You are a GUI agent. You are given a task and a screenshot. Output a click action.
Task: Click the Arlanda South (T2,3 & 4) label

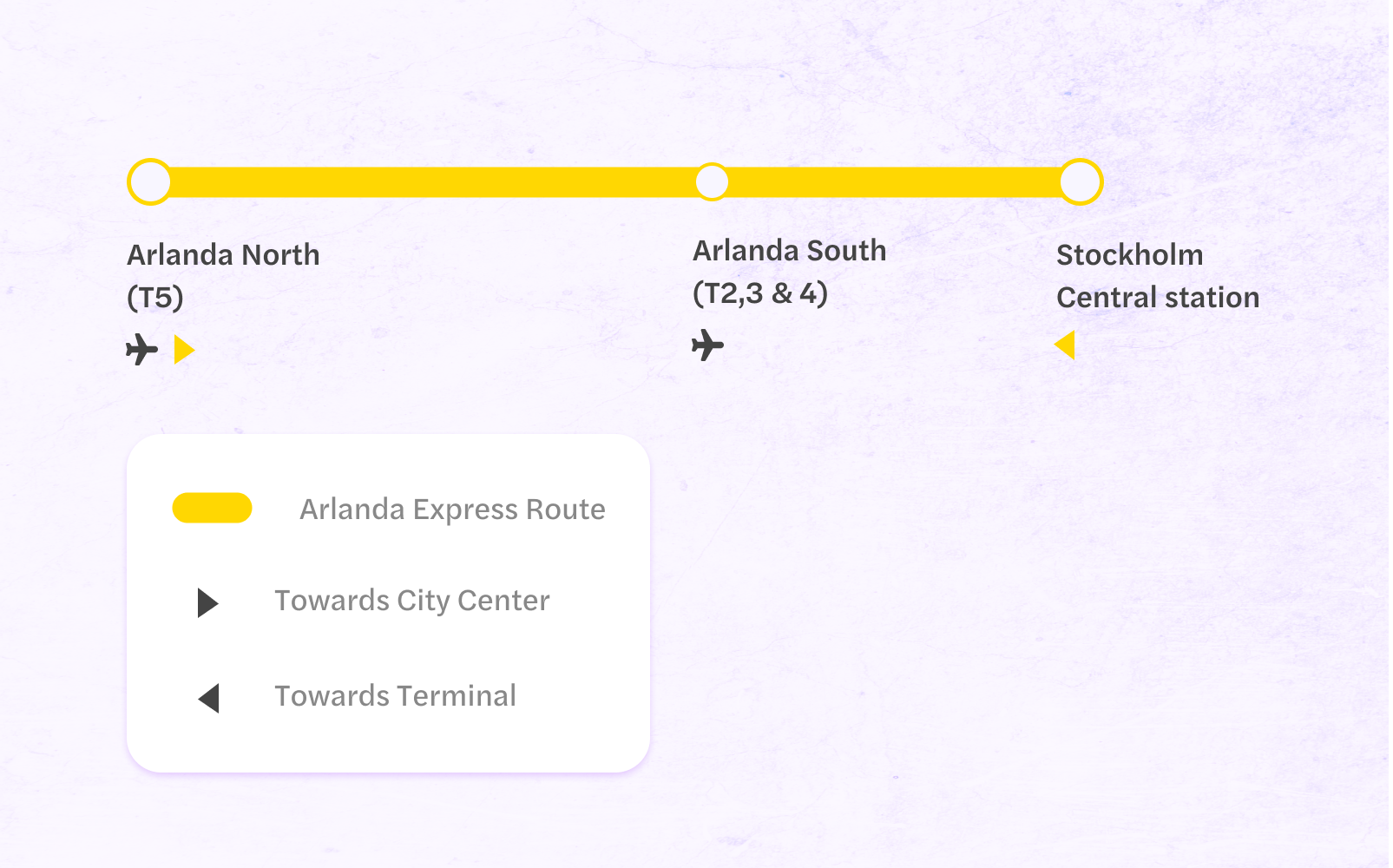(790, 273)
